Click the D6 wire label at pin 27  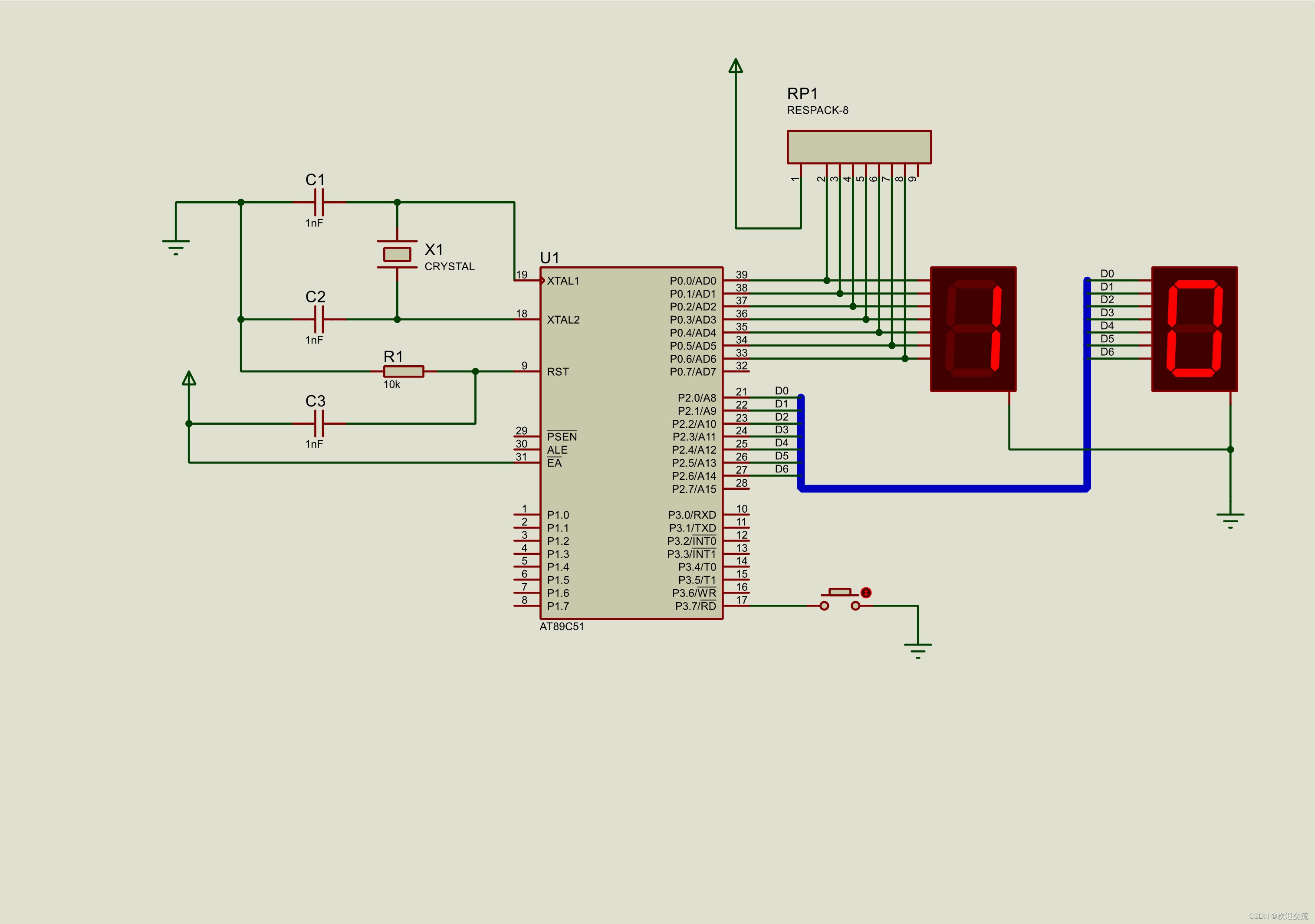pos(782,469)
